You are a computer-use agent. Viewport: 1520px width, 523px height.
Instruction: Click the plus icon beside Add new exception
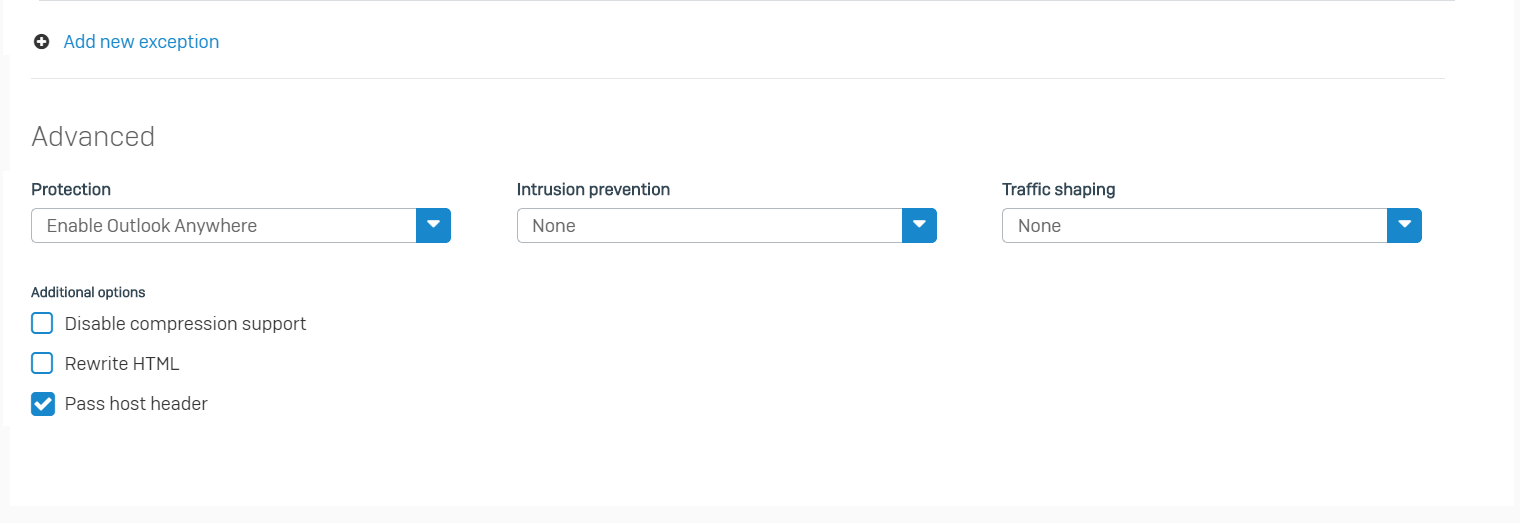click(41, 42)
